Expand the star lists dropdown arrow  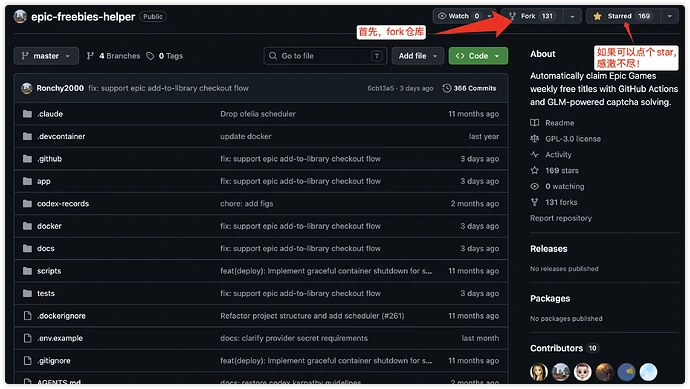click(x=670, y=17)
